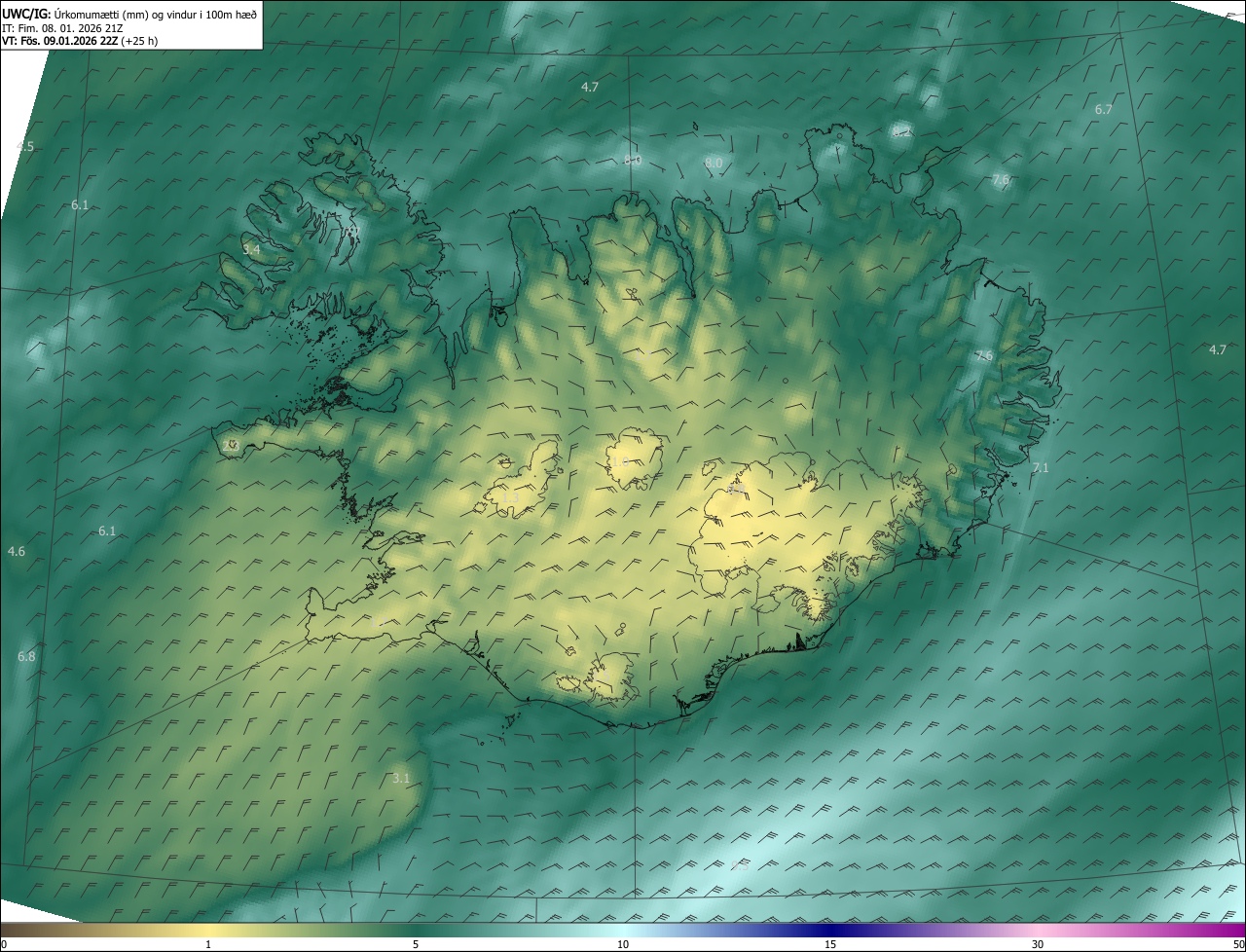
Task: Select the 1.3 value on Langjökull glacier
Action: point(510,498)
